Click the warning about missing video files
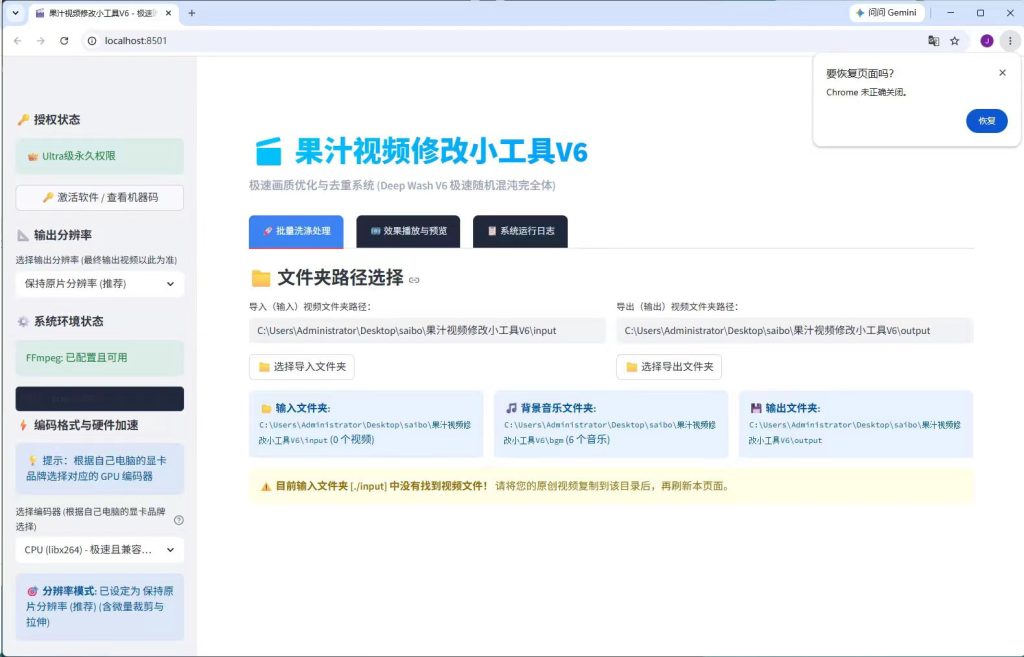The width and height of the screenshot is (1024, 657). 611,486
